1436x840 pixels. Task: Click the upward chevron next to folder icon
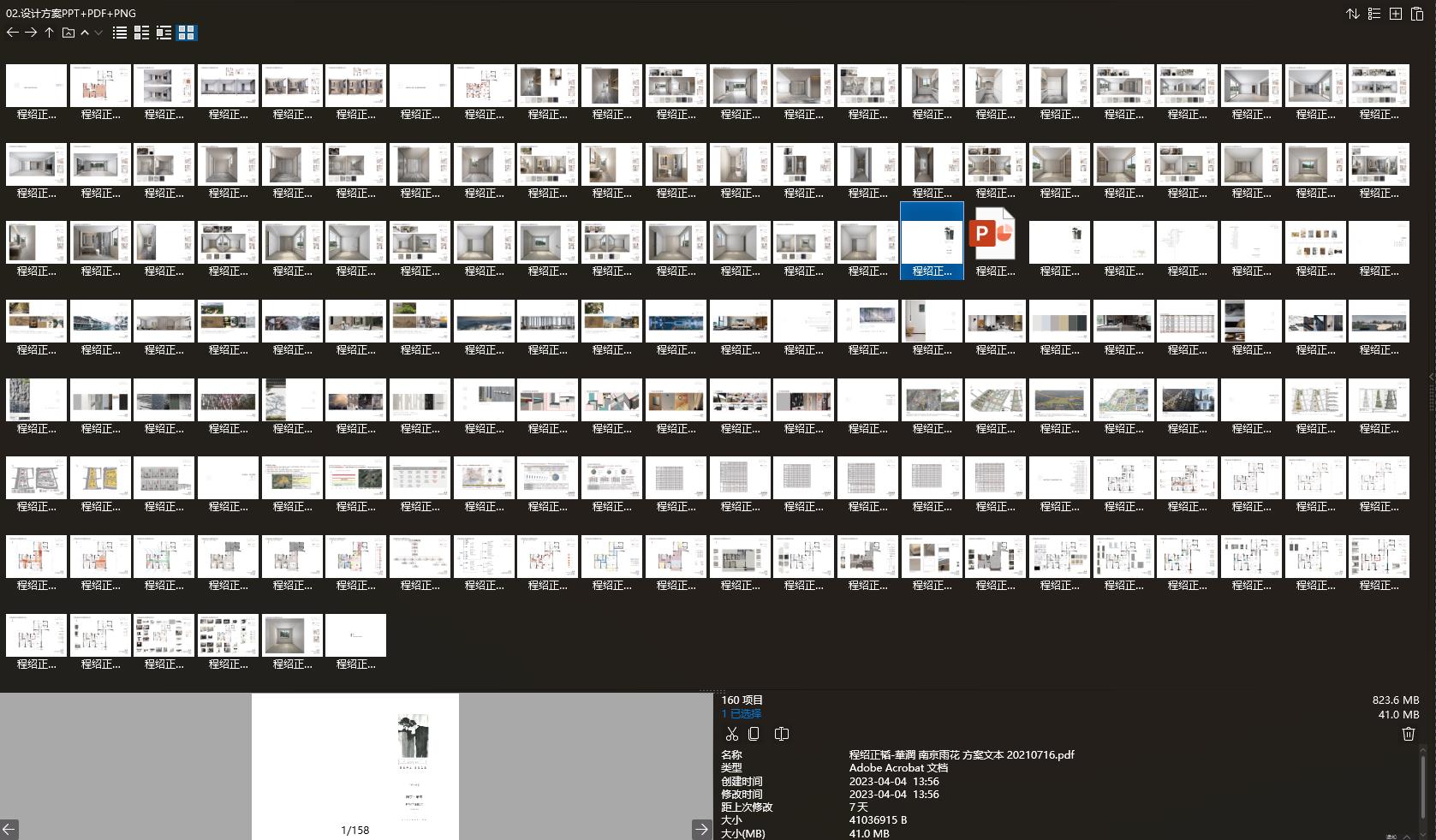[85, 33]
